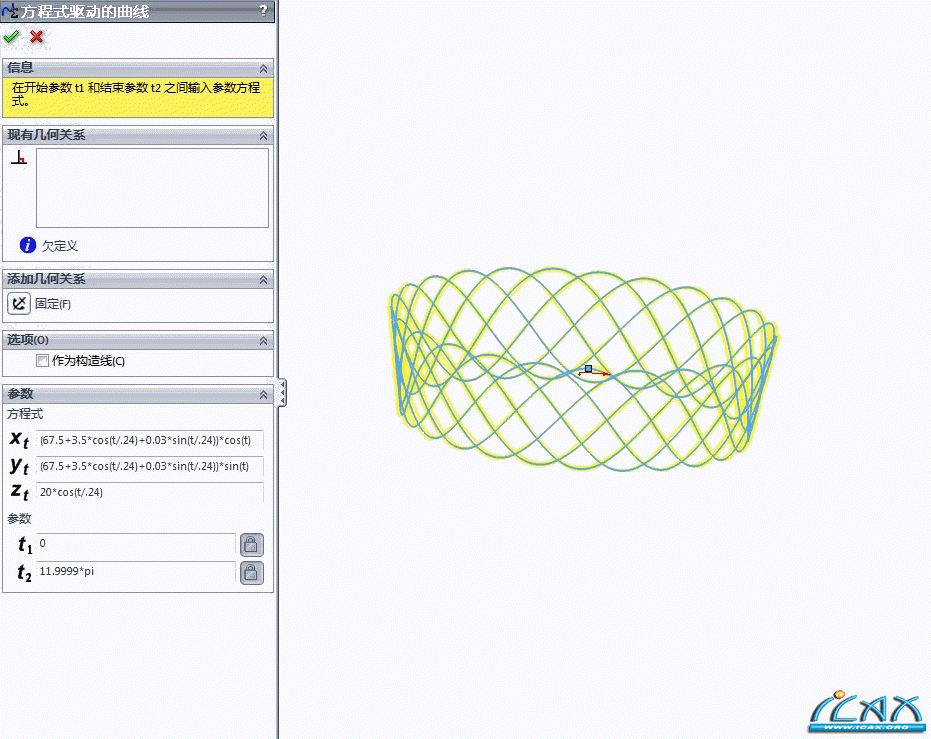
Task: Collapse the 信息 section
Action: (264, 68)
